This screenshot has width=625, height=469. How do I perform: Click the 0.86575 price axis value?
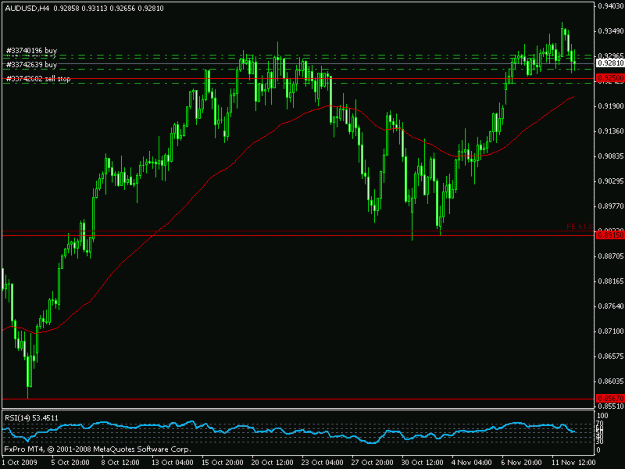click(611, 356)
